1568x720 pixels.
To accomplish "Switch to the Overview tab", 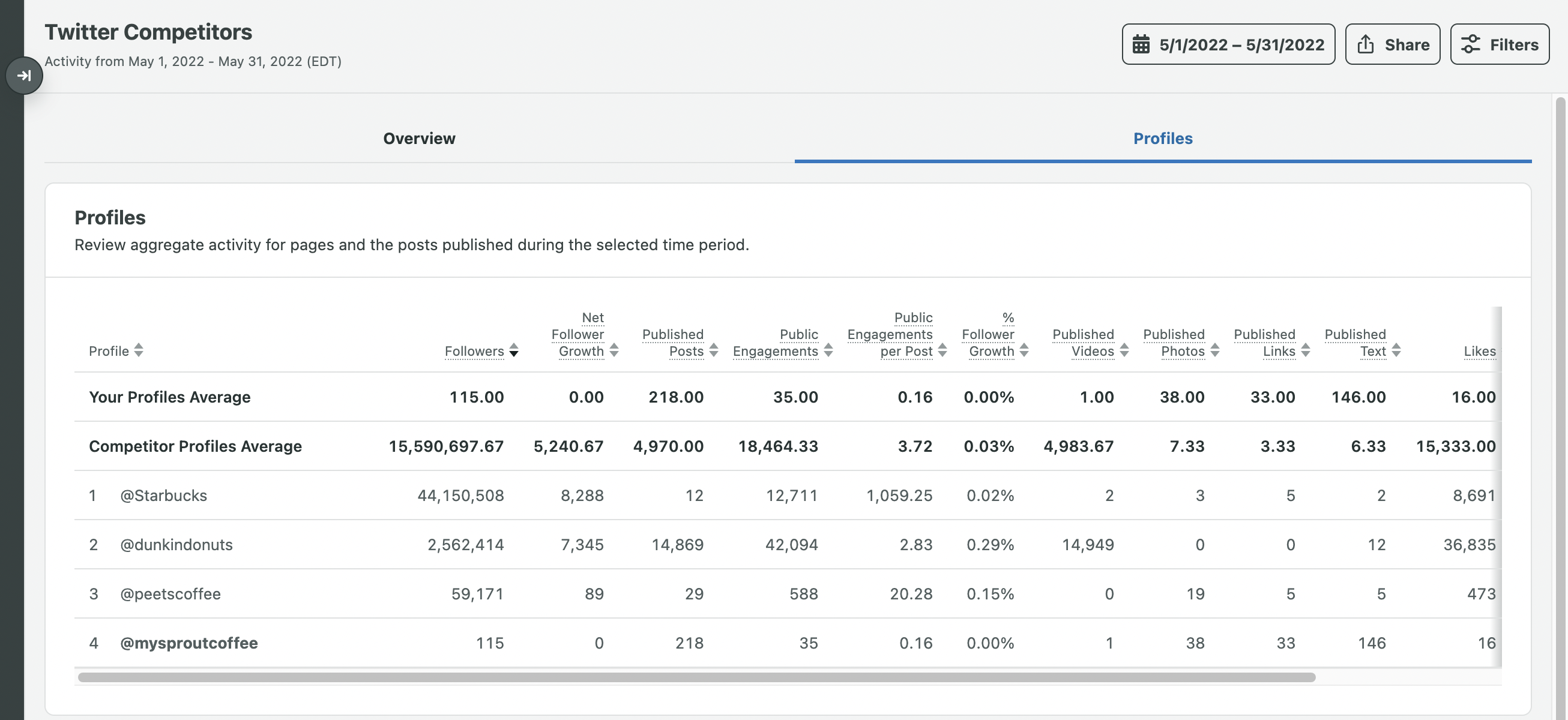I will tap(419, 139).
